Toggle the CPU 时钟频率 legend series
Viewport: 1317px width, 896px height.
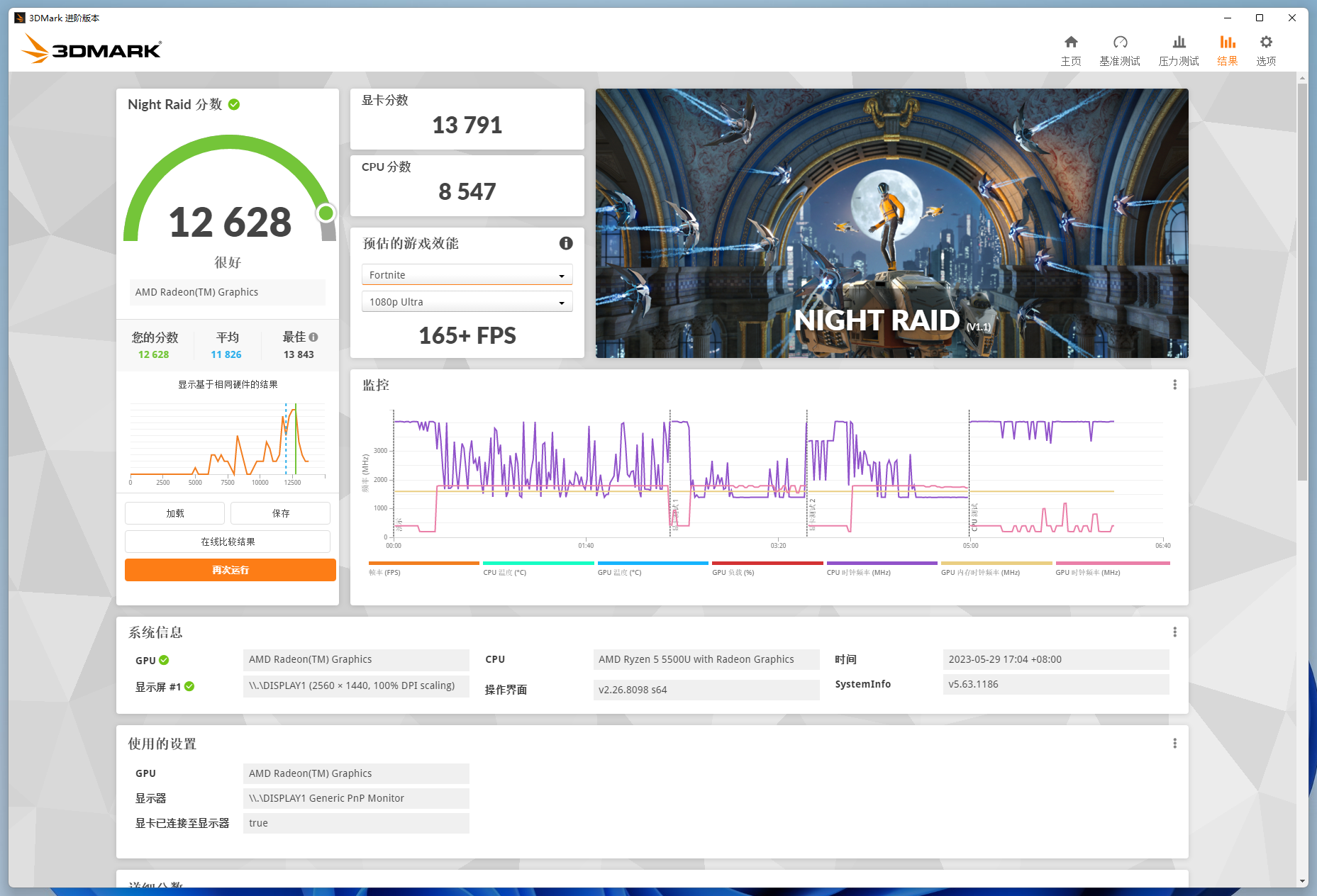click(x=882, y=569)
